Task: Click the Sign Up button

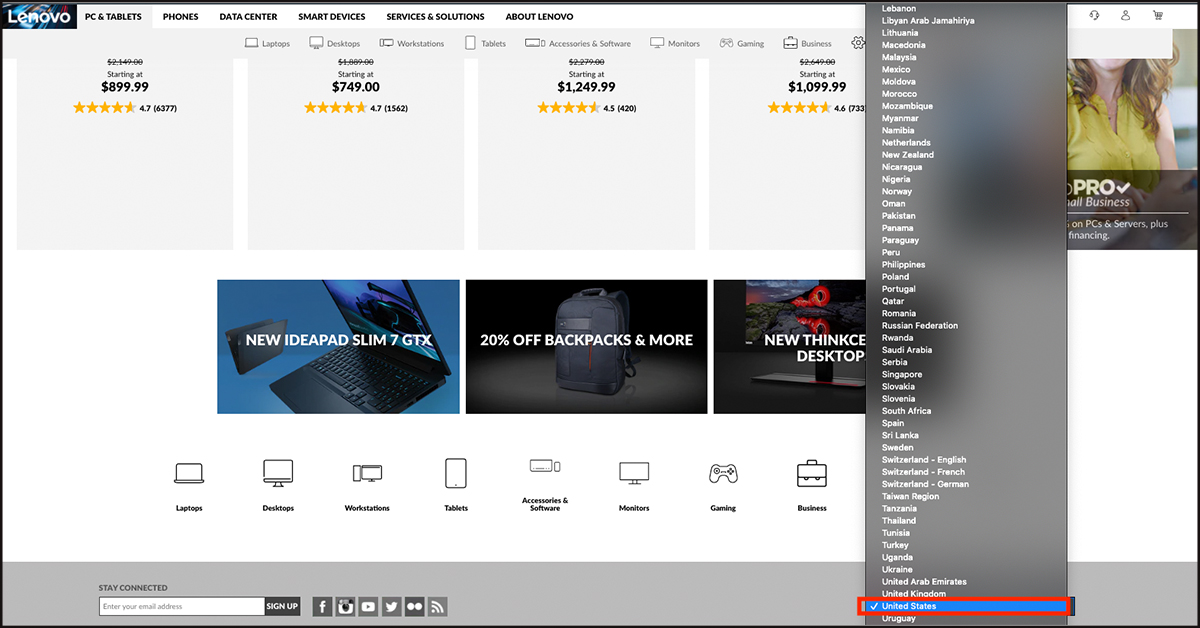Action: click(282, 606)
